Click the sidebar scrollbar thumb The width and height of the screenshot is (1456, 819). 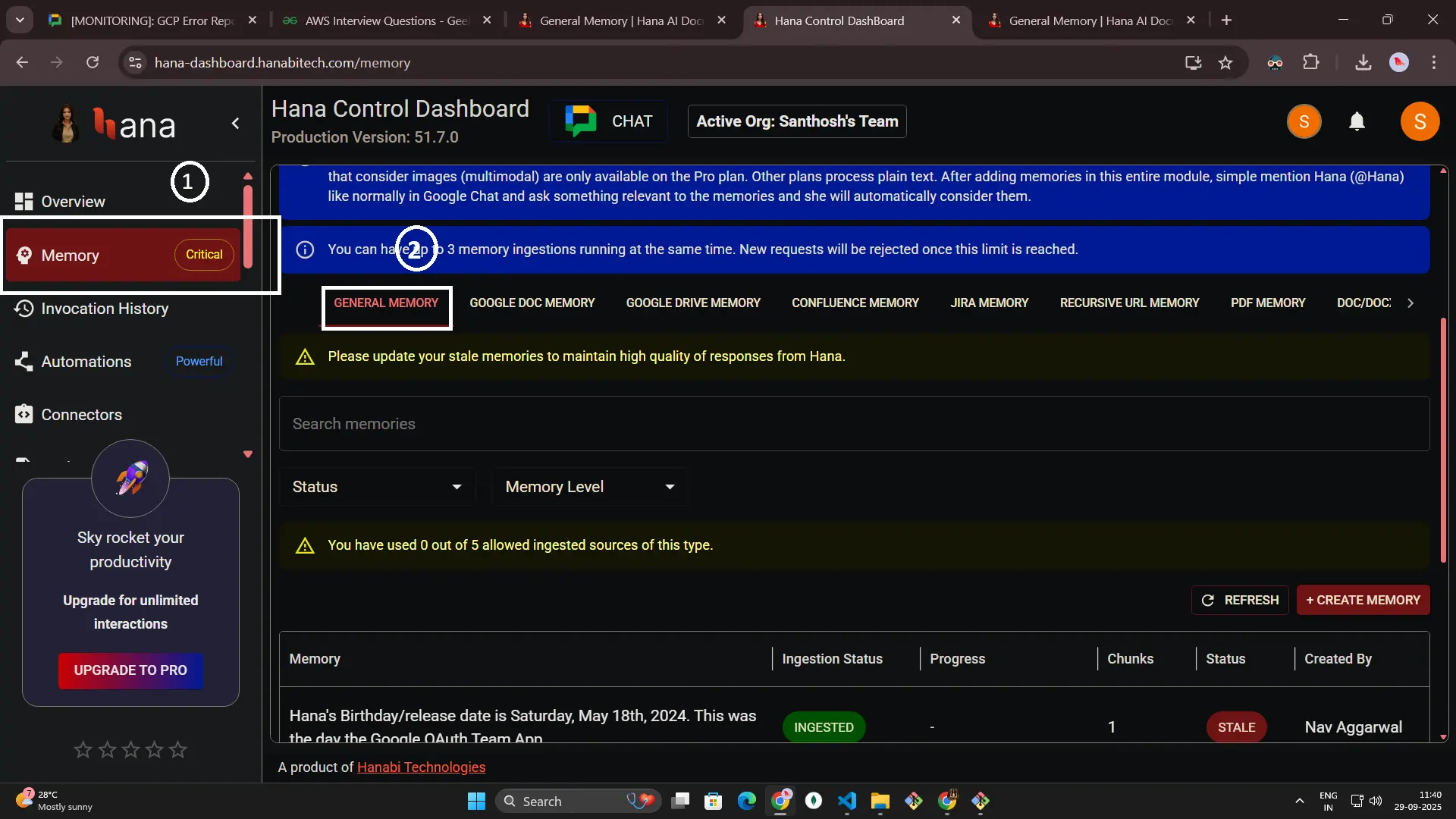[248, 227]
